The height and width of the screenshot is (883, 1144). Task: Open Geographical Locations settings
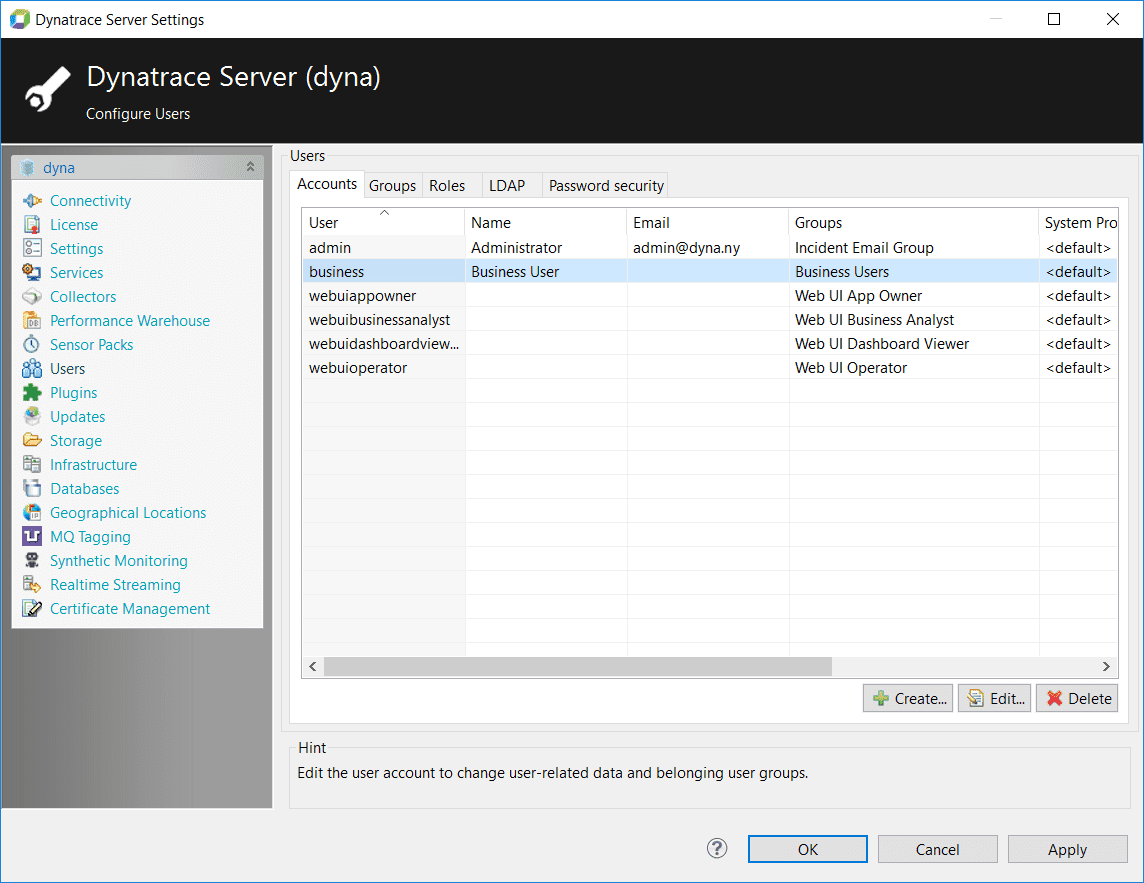128,512
